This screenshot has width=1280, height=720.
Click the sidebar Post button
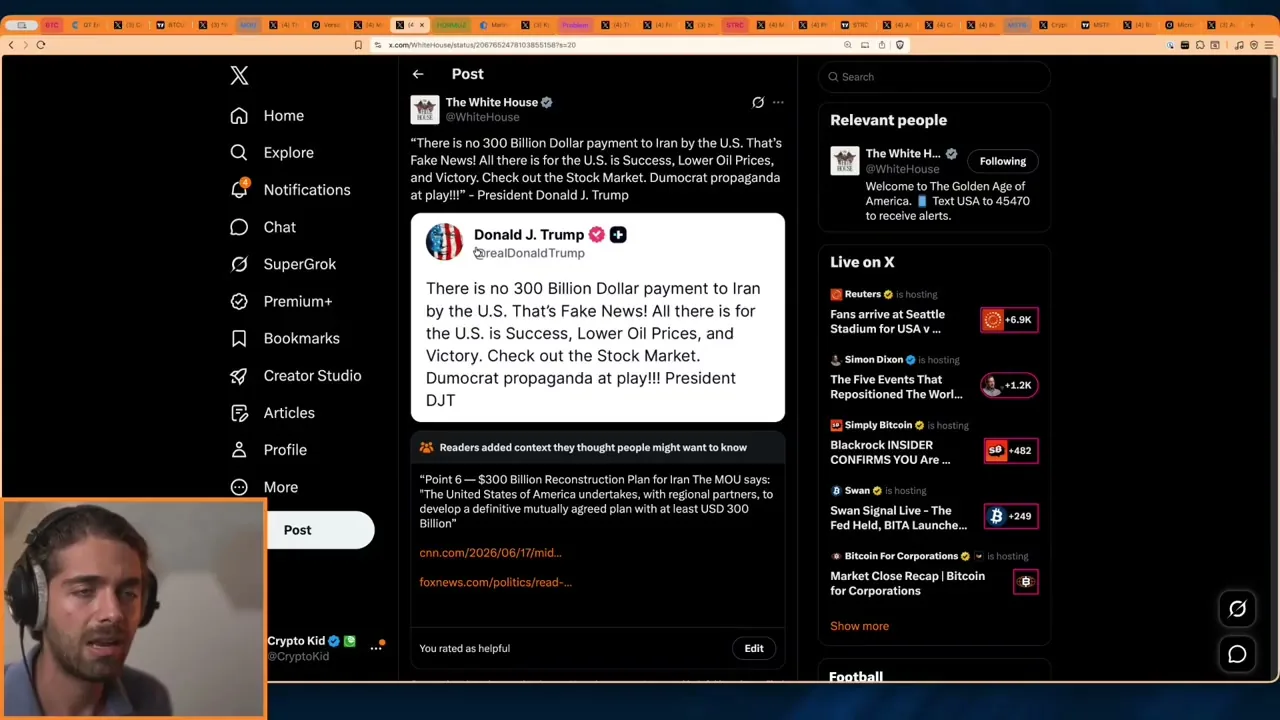(320, 530)
